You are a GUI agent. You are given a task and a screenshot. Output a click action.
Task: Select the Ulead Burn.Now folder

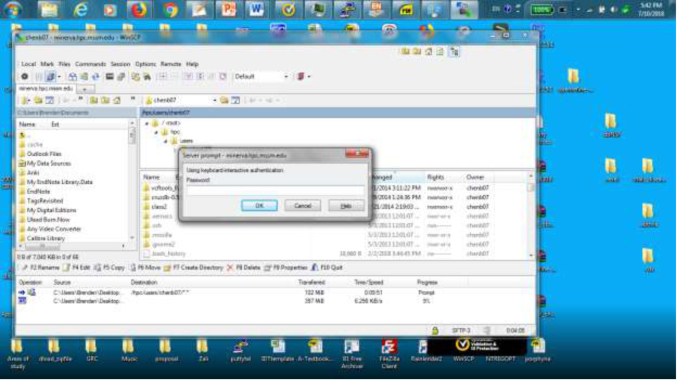click(x=48, y=220)
